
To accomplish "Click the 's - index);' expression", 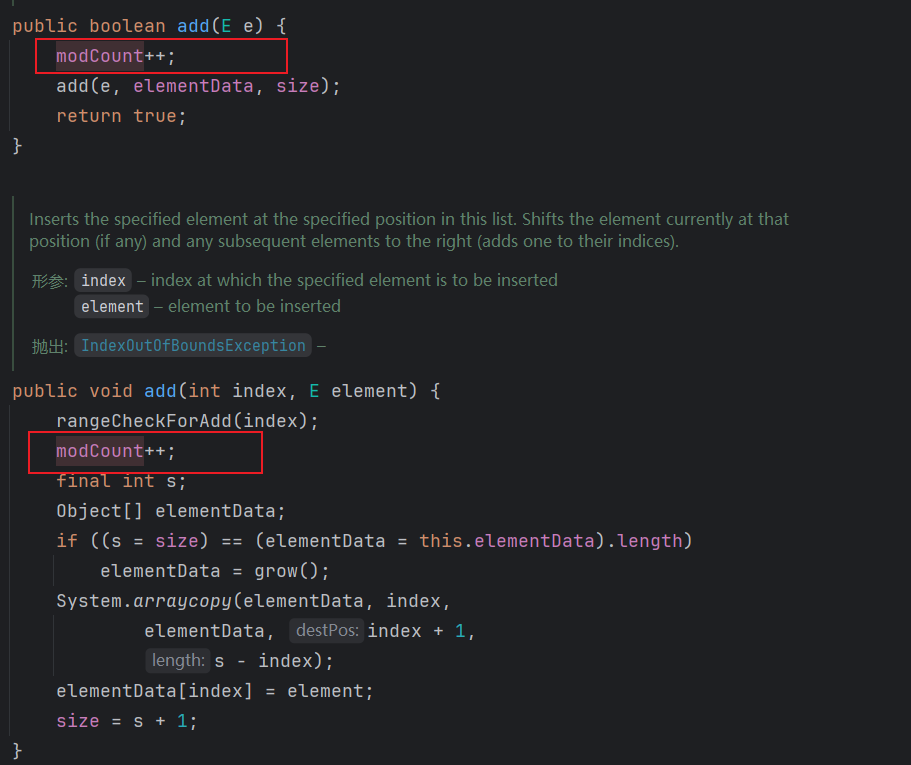I will (274, 661).
